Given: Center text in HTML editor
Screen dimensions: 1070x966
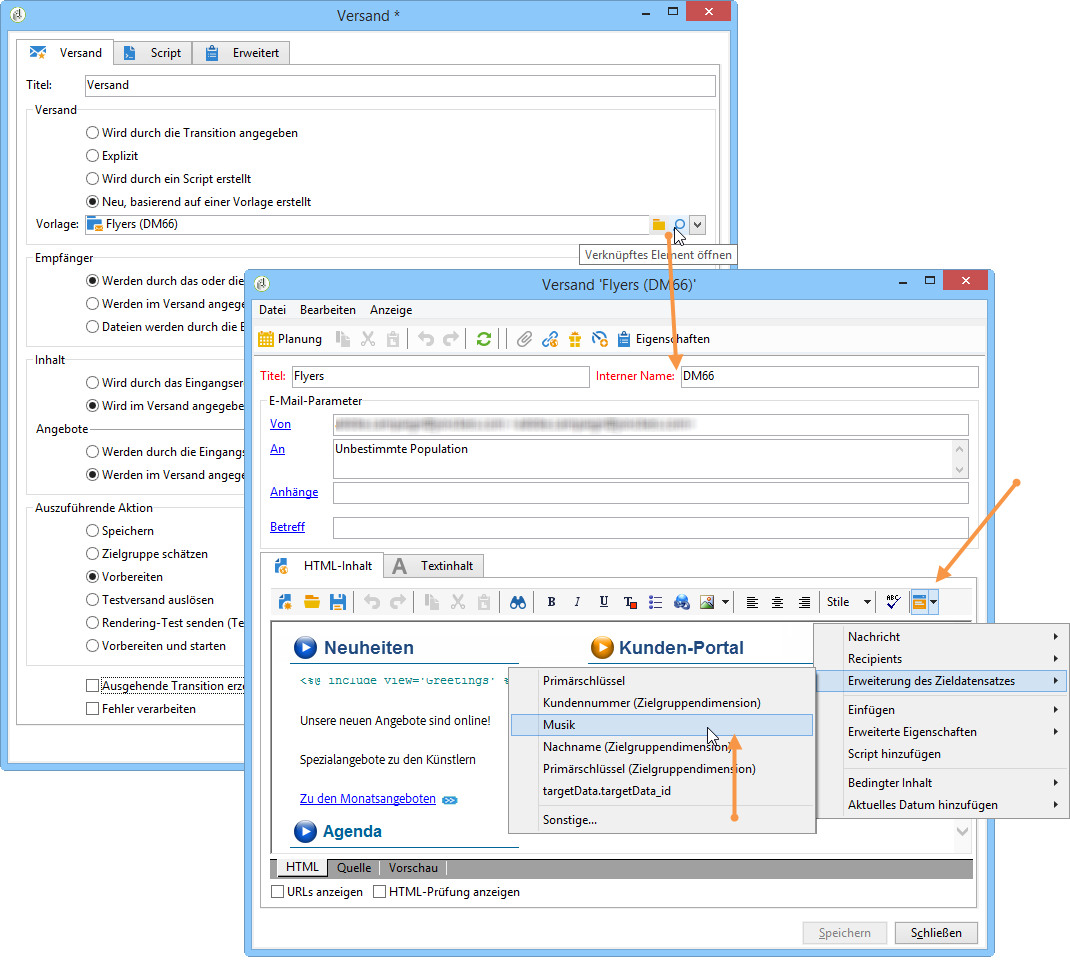Looking at the screenshot, I should 777,602.
